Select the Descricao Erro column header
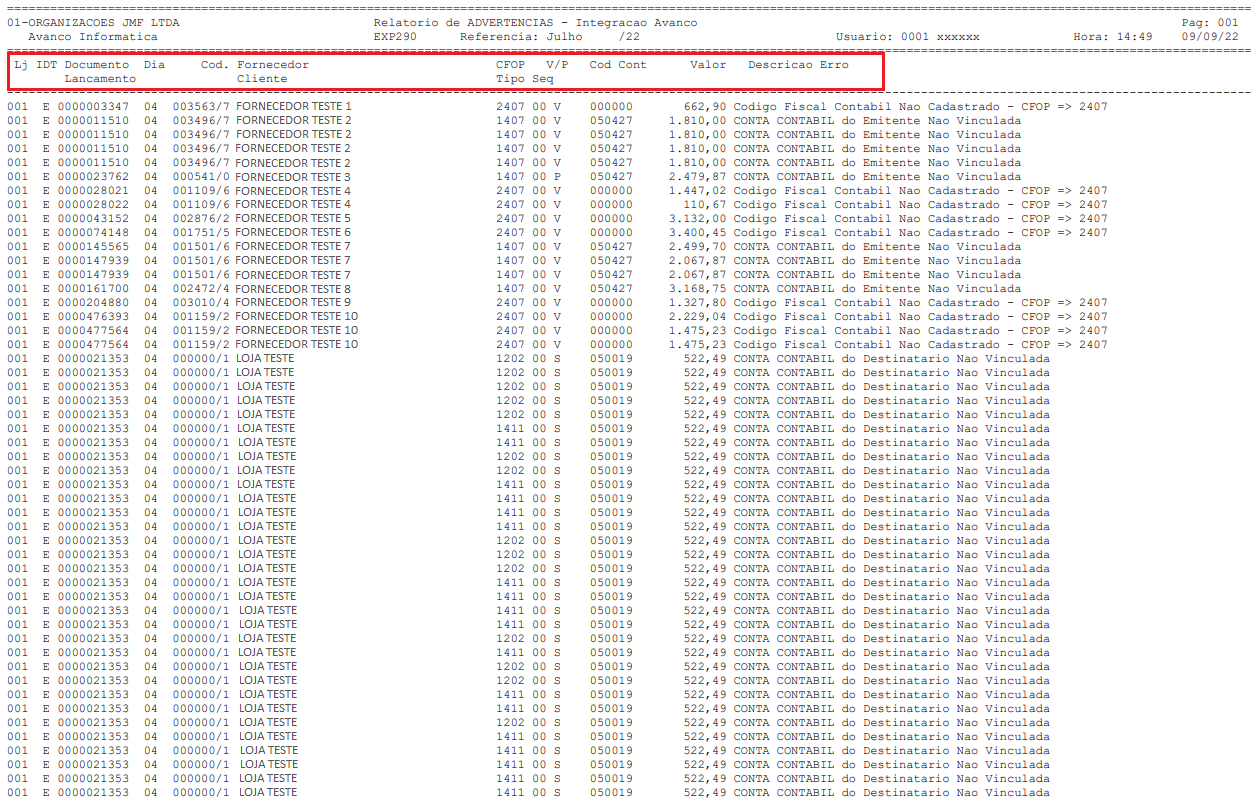 [x=798, y=65]
